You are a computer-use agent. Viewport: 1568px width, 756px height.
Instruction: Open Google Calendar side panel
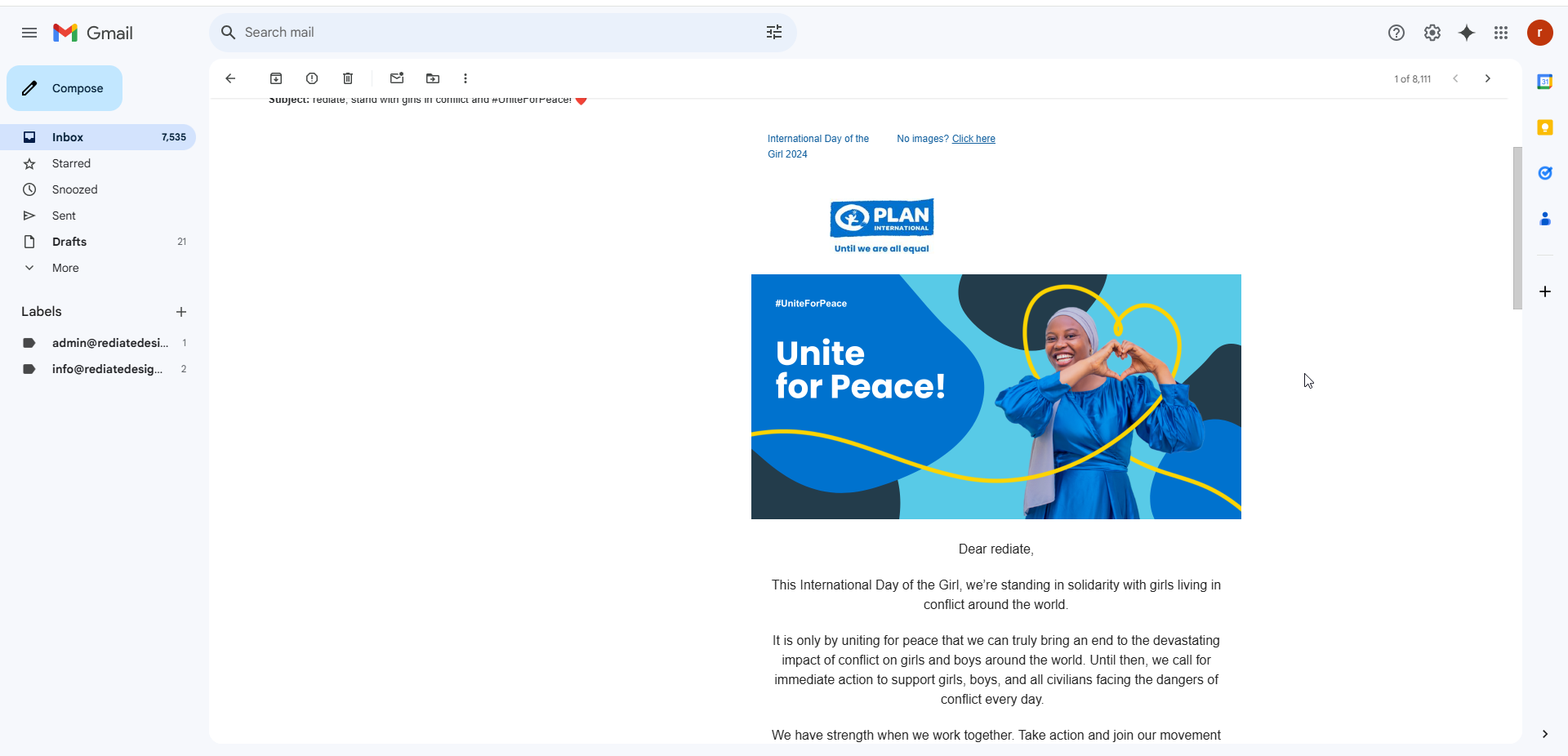tap(1544, 82)
